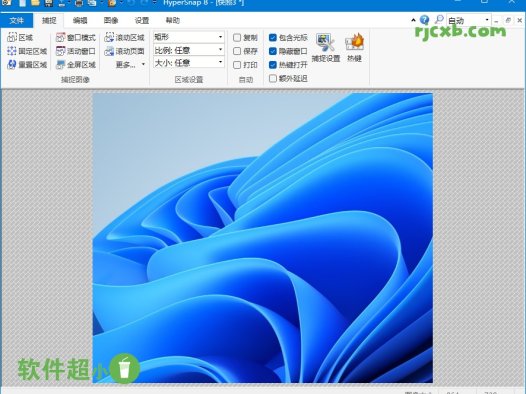Start 窗口模式 window mode capture
This screenshot has width=526, height=394.
76,38
